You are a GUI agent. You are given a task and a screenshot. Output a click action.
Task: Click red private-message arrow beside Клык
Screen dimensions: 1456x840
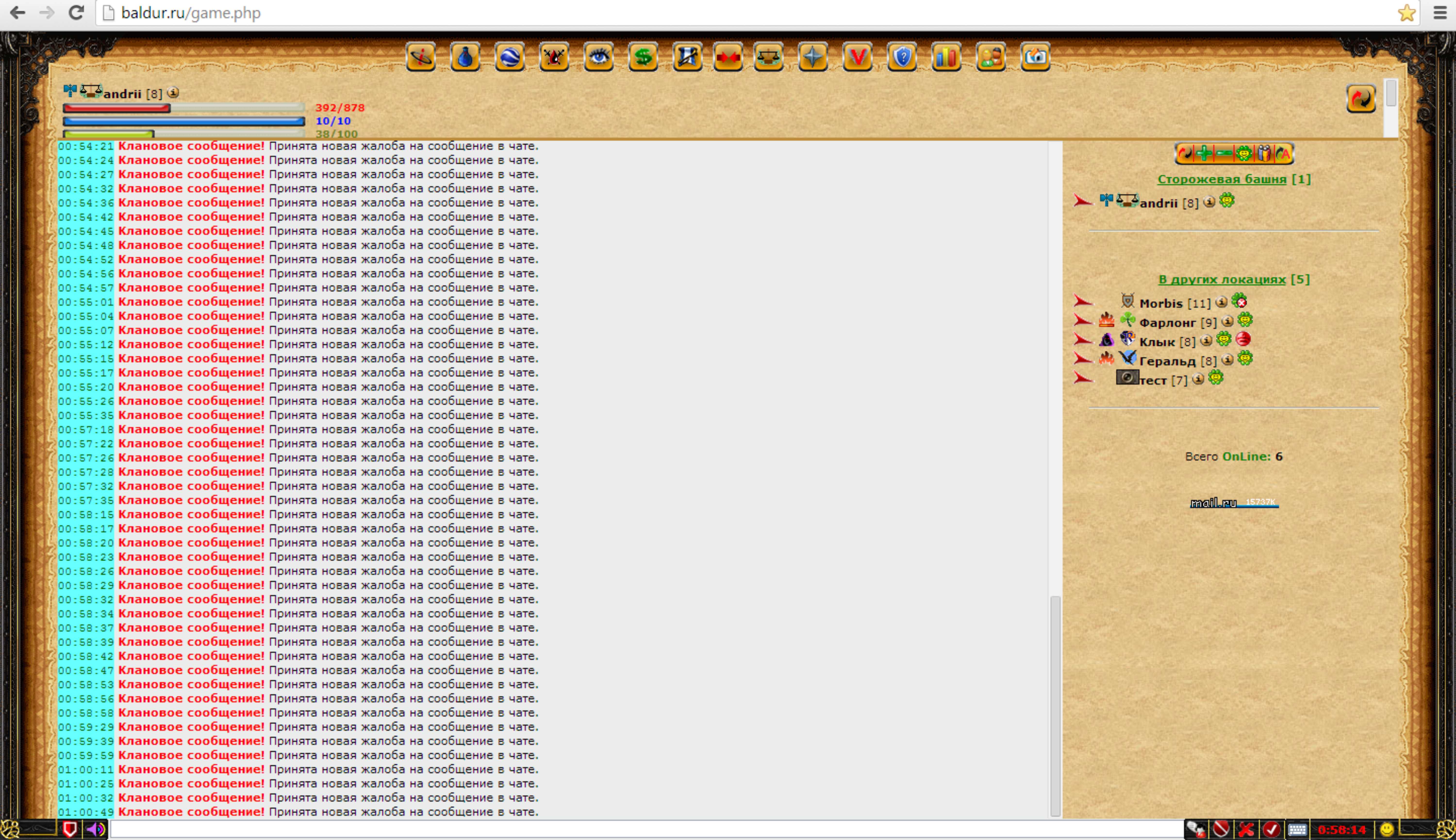tap(1083, 339)
